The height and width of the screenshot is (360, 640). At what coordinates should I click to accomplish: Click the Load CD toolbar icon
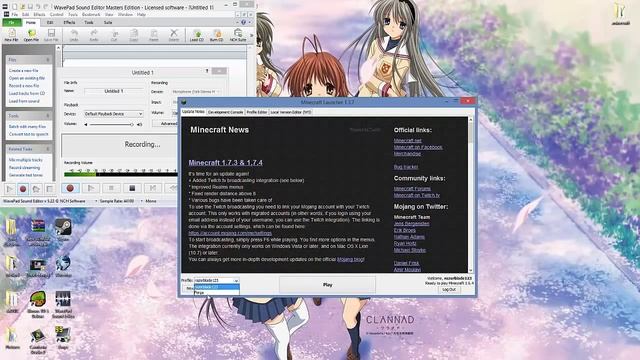tap(197, 35)
